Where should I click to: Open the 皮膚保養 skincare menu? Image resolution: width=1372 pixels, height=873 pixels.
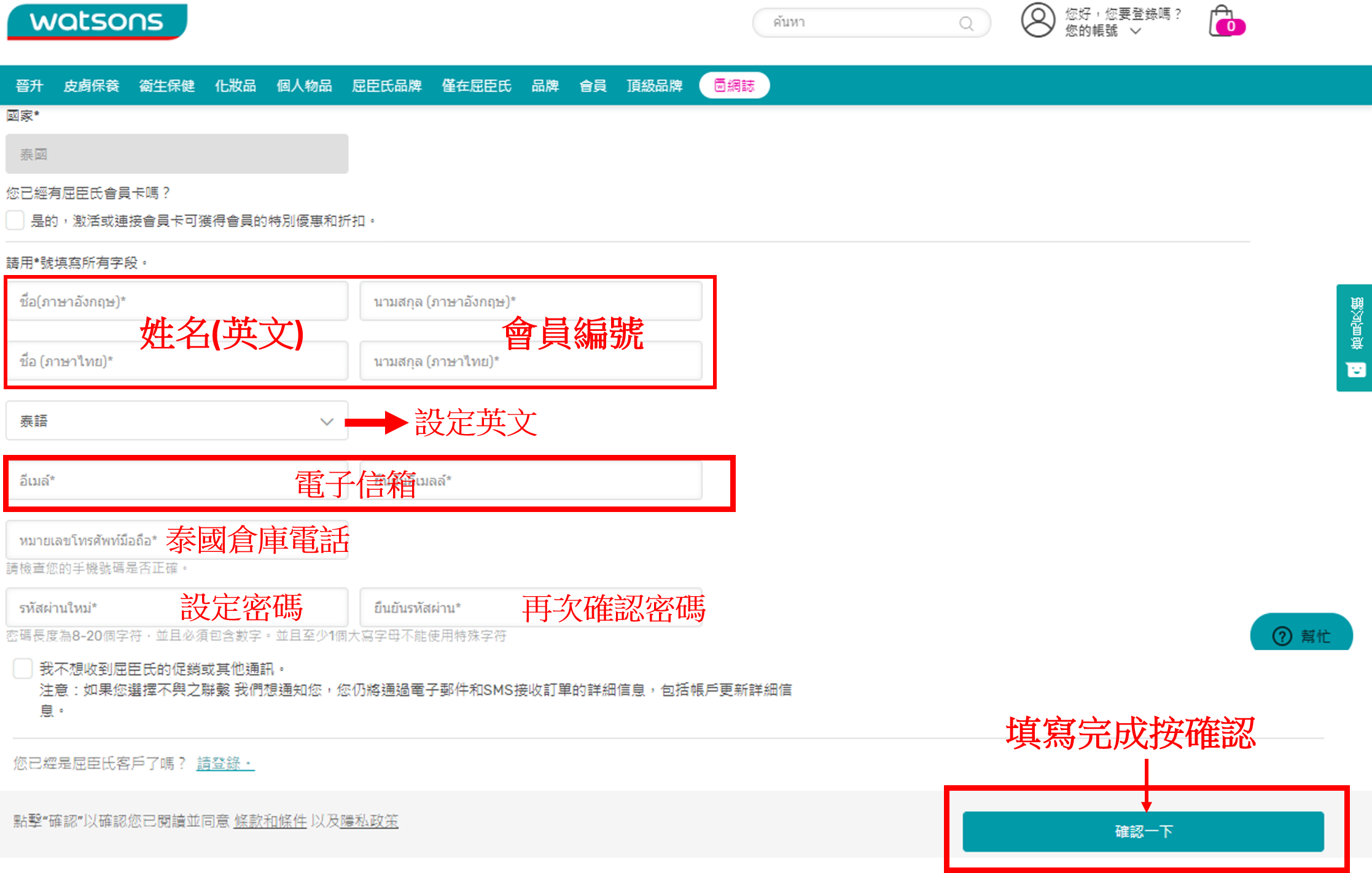click(92, 85)
